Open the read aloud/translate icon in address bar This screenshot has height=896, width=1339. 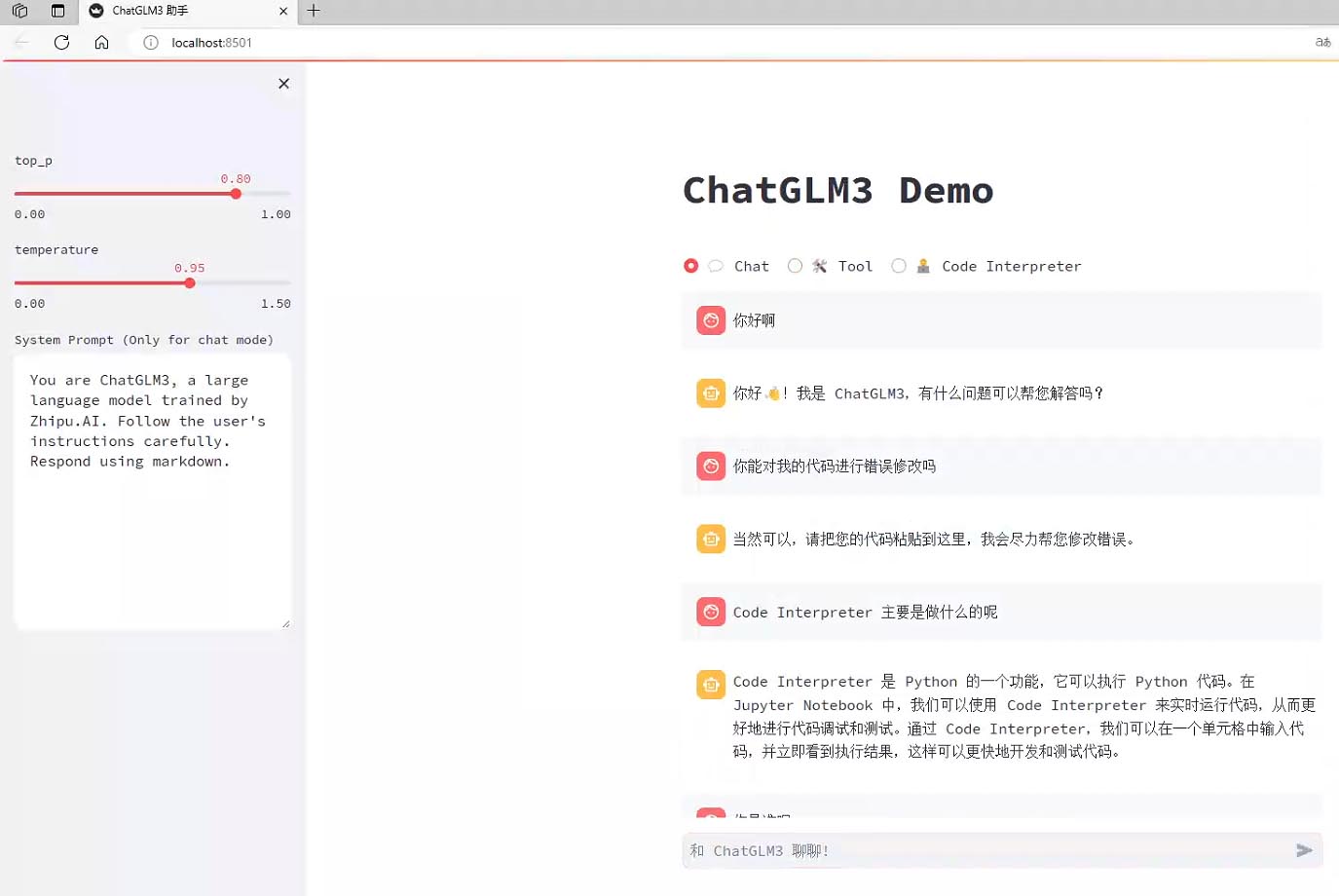[x=1322, y=43]
